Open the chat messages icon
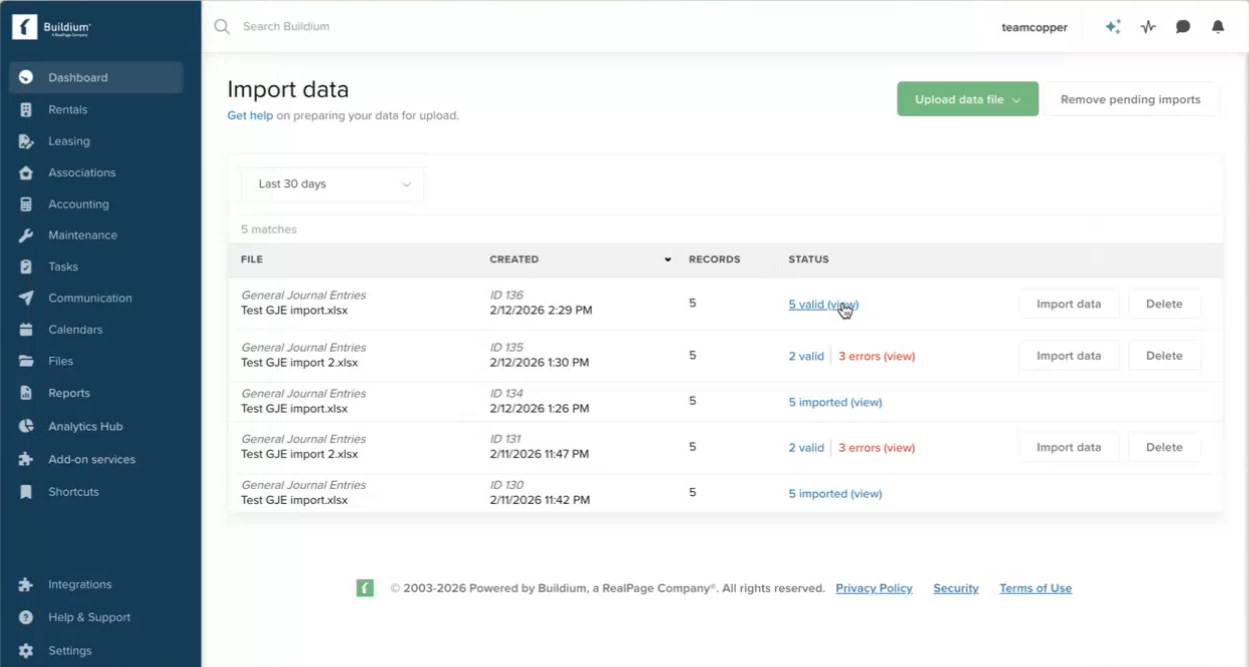The width and height of the screenshot is (1249, 667). (1183, 27)
